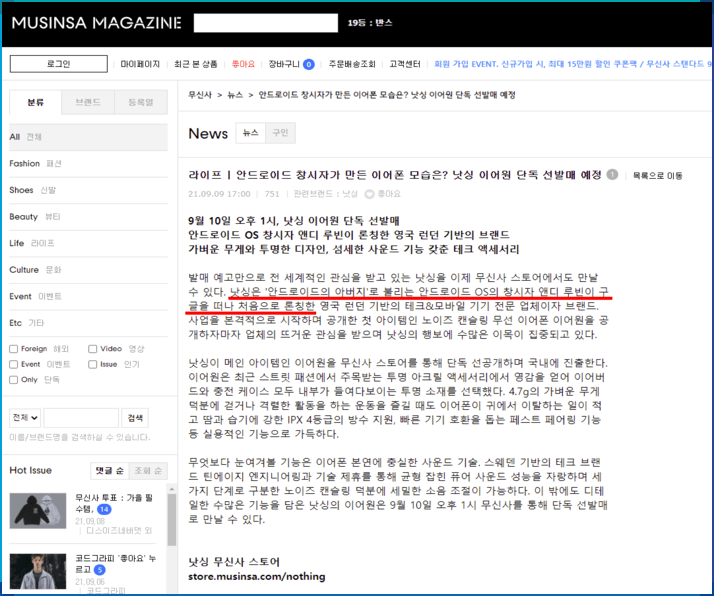This screenshot has height=596, width=714.
Task: Select the Shoes 신발 category
Action: tap(88, 190)
